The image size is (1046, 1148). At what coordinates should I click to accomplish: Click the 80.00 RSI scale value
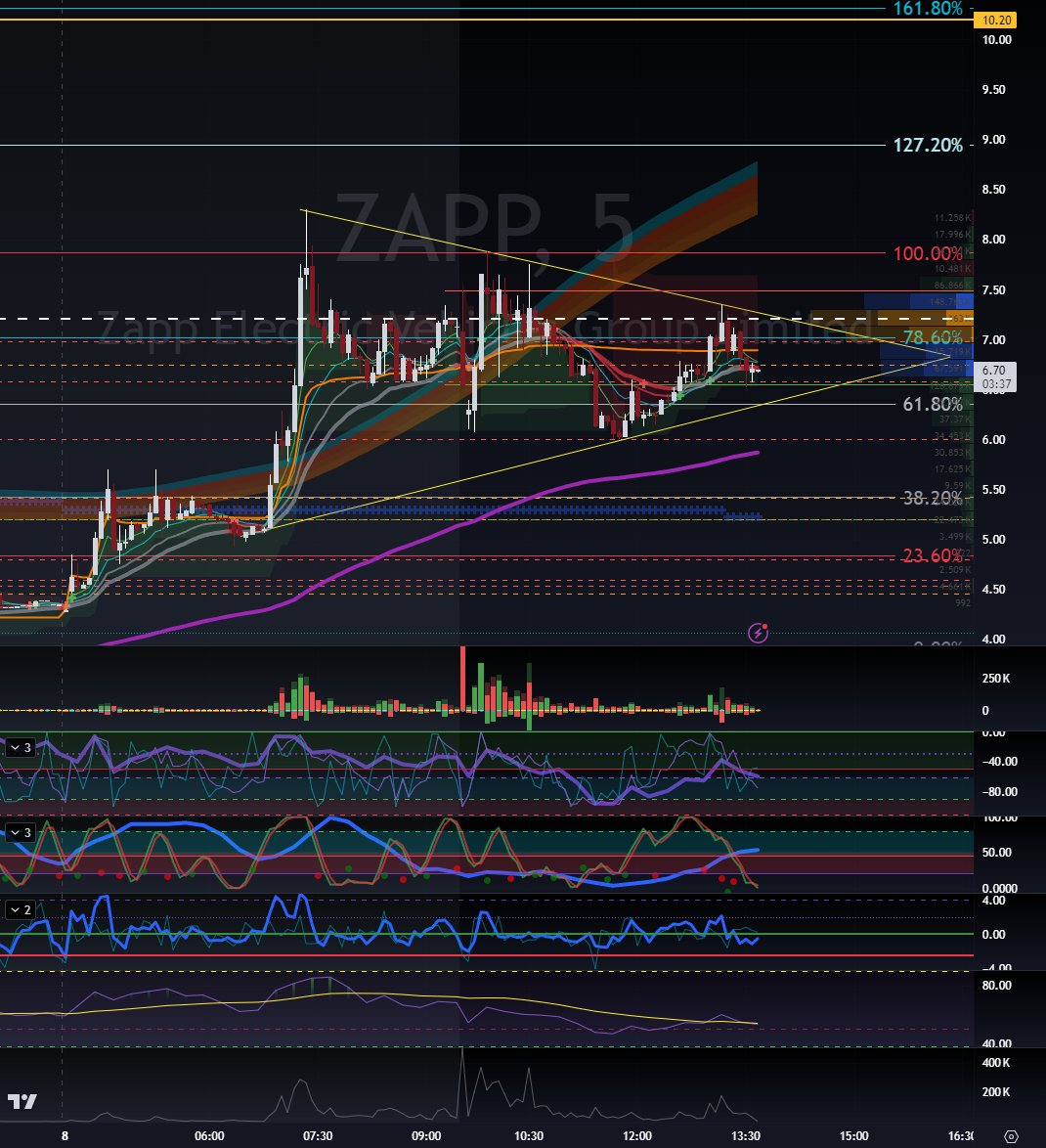click(x=996, y=986)
